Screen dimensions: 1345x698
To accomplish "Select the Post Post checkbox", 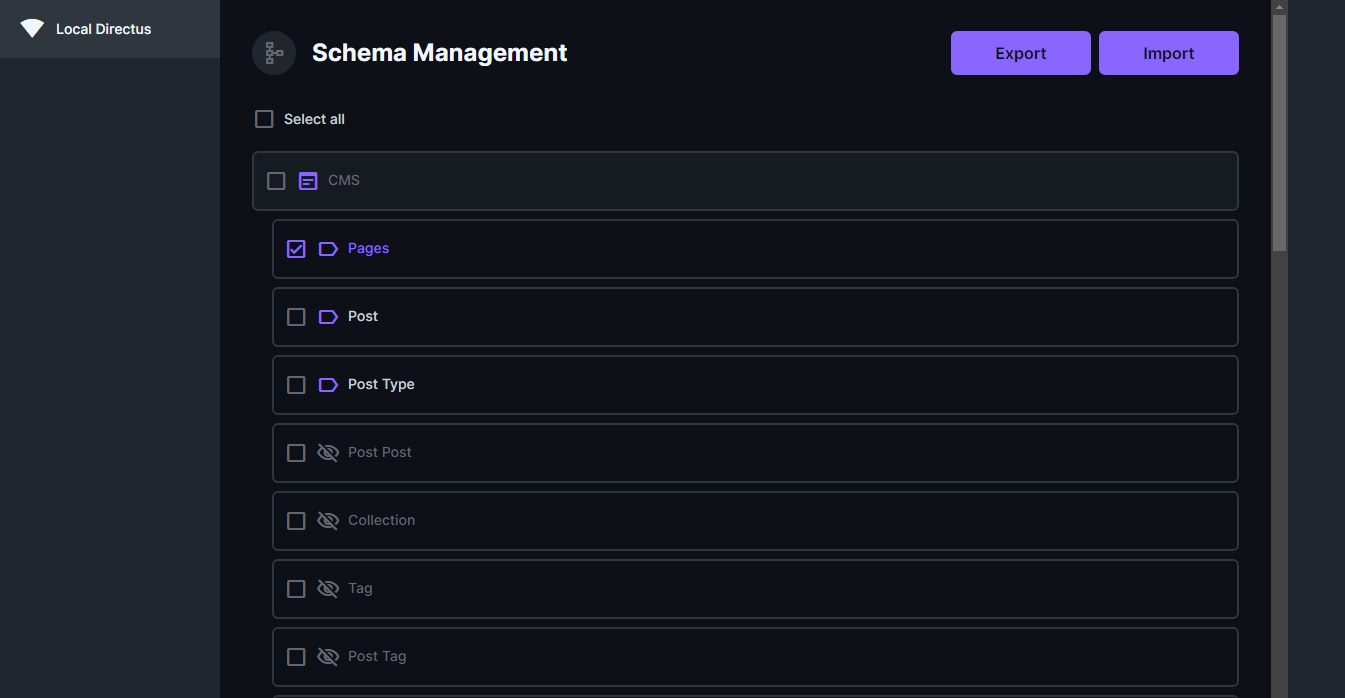I will (296, 453).
